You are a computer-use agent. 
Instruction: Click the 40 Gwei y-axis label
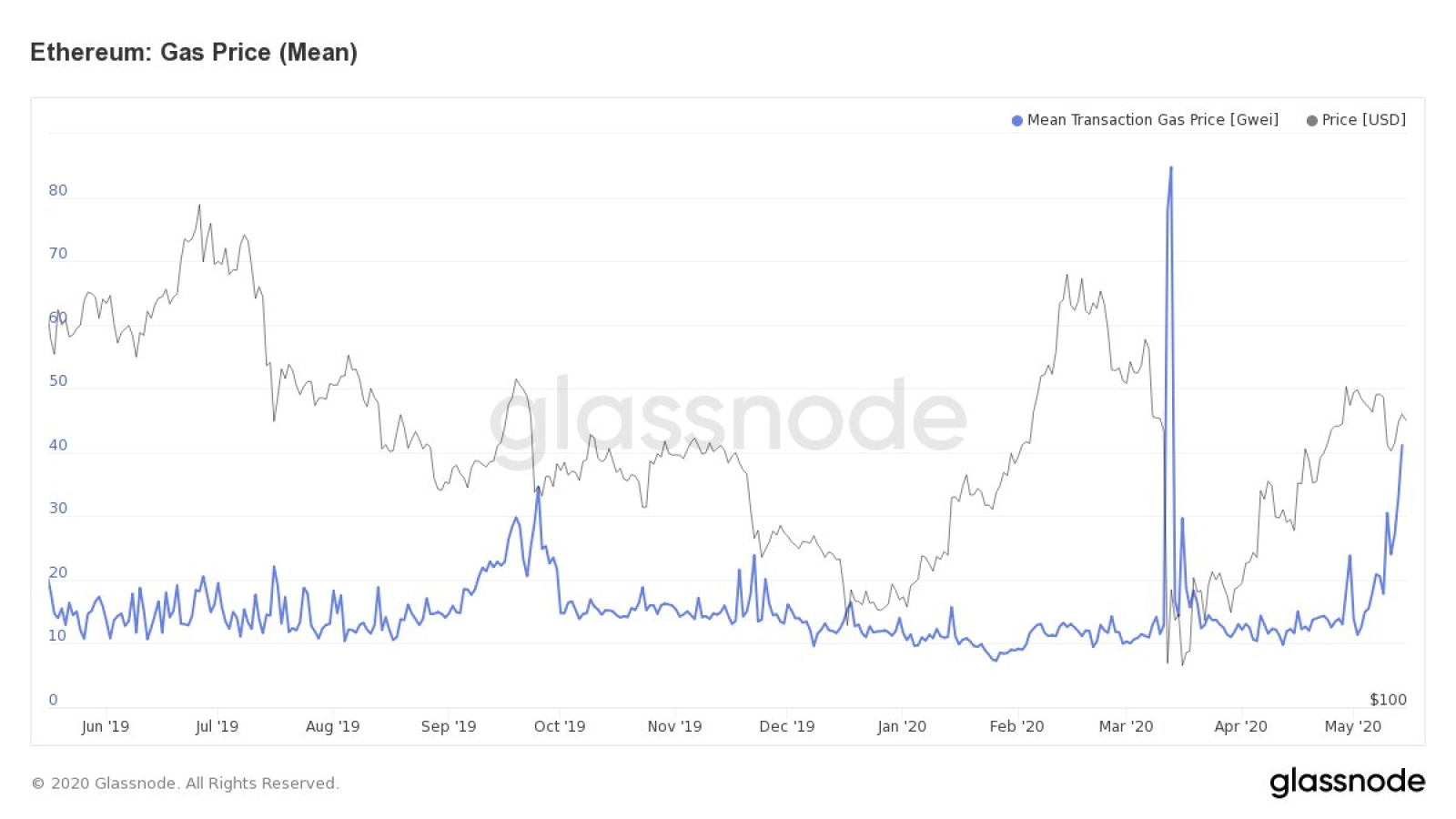click(x=58, y=445)
